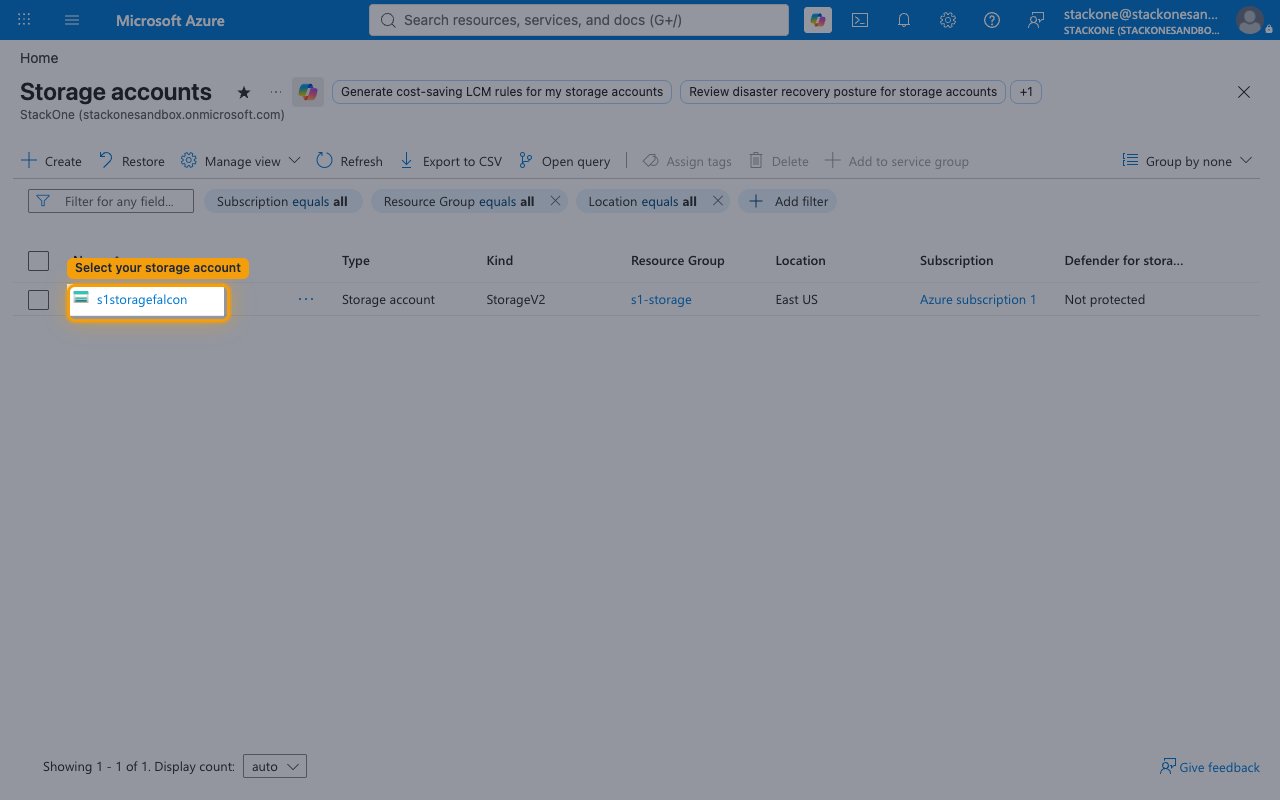Viewport: 1280px width, 800px height.
Task: Click the Delete command
Action: click(x=778, y=161)
